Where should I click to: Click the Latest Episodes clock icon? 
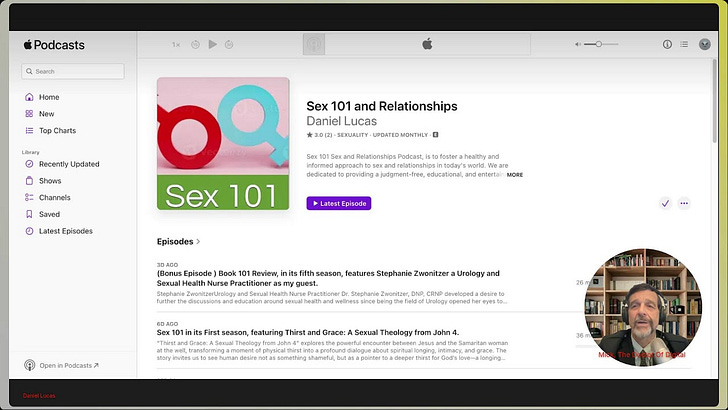point(29,231)
